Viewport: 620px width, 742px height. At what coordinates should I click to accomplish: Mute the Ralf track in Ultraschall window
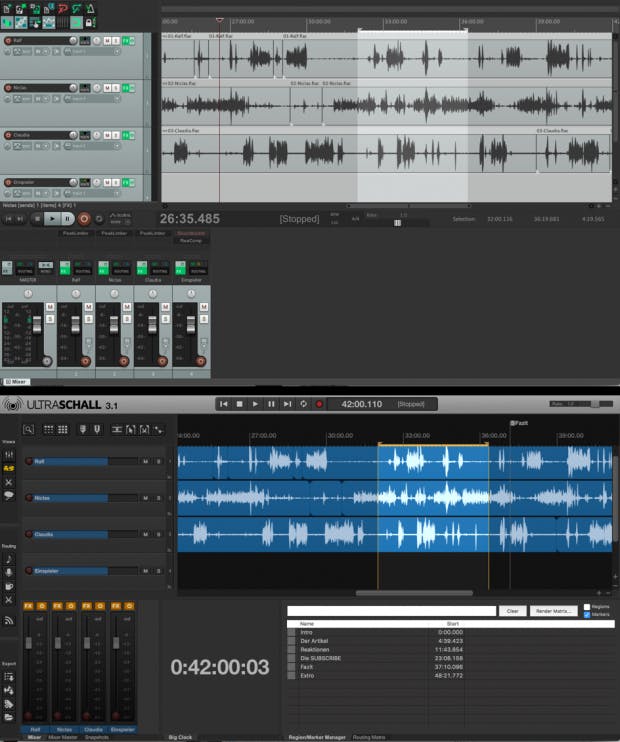pos(145,461)
